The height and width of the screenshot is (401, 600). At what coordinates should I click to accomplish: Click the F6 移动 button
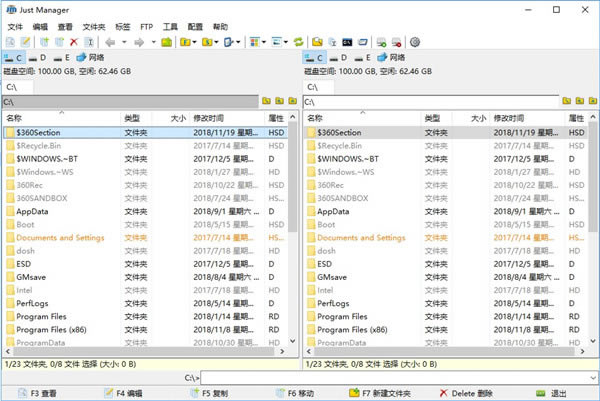pyautogui.click(x=295, y=393)
